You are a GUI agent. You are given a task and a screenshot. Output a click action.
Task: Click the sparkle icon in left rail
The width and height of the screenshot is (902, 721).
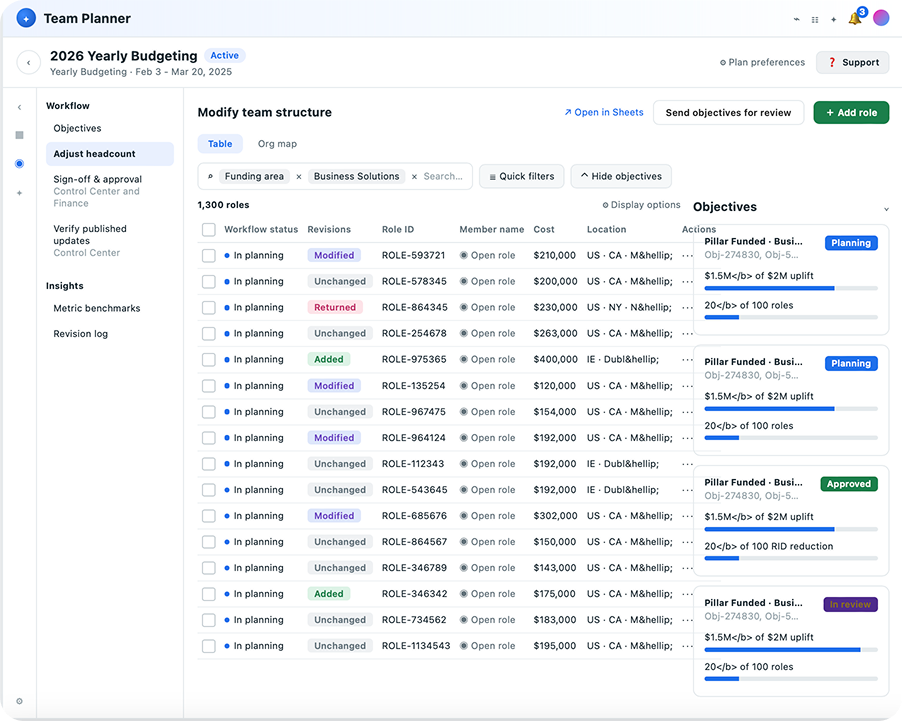point(20,193)
